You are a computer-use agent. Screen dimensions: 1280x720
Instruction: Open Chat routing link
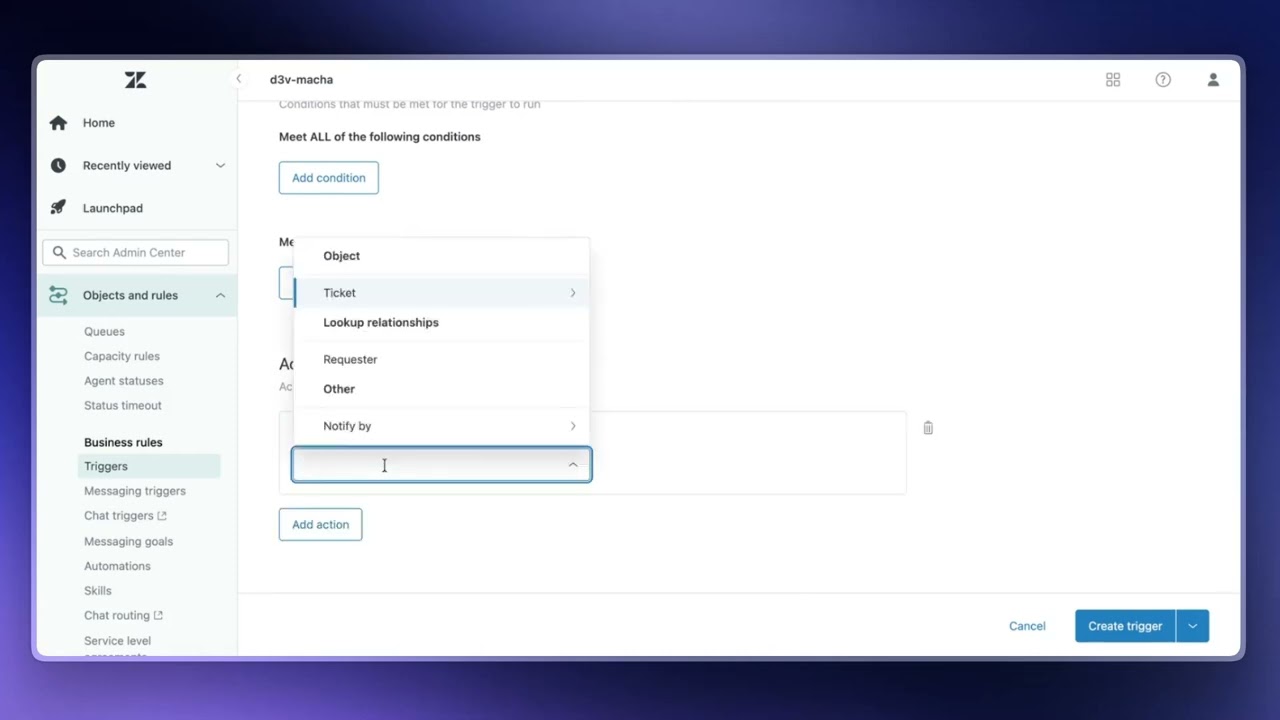(x=117, y=616)
